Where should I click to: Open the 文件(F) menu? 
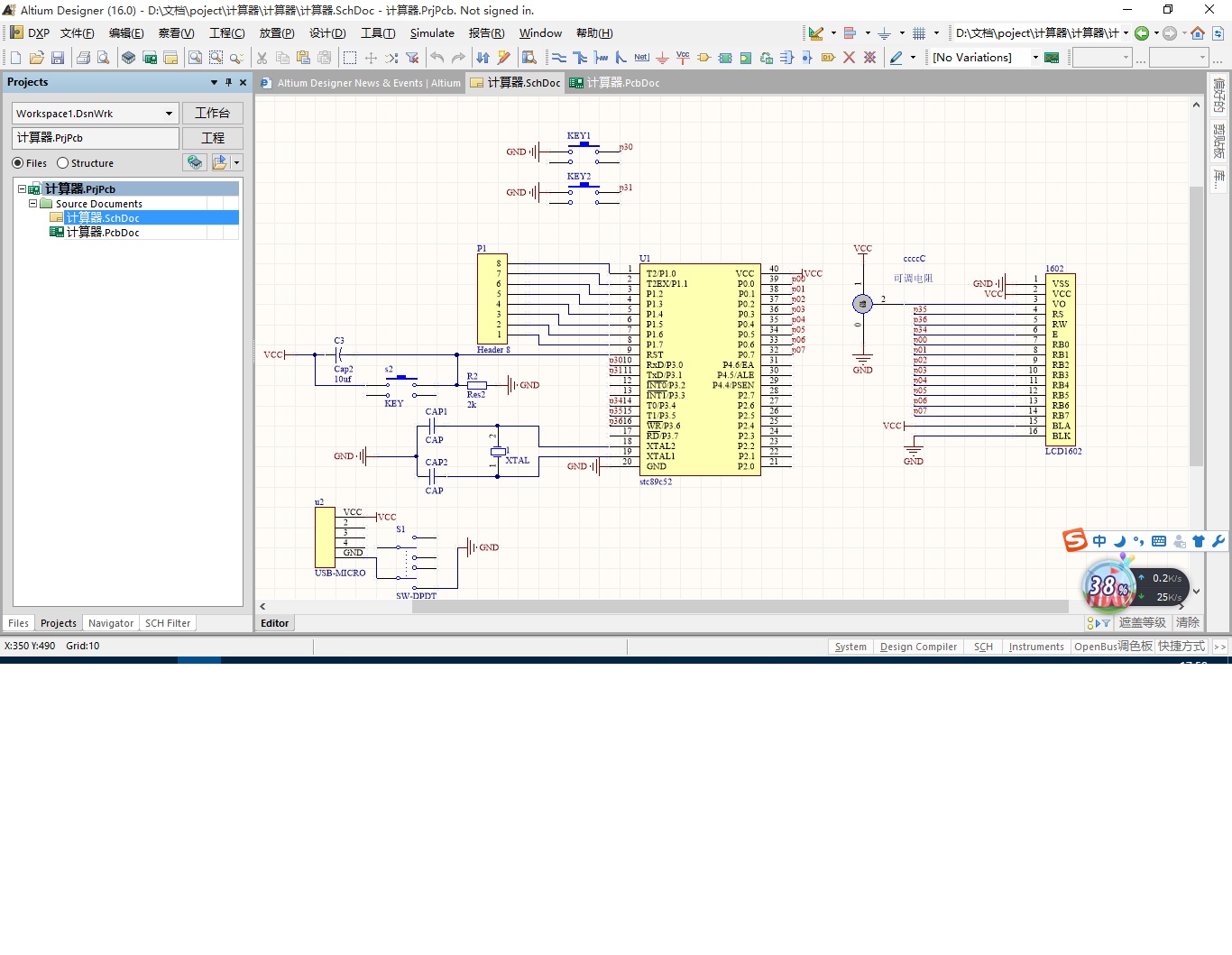pos(78,33)
